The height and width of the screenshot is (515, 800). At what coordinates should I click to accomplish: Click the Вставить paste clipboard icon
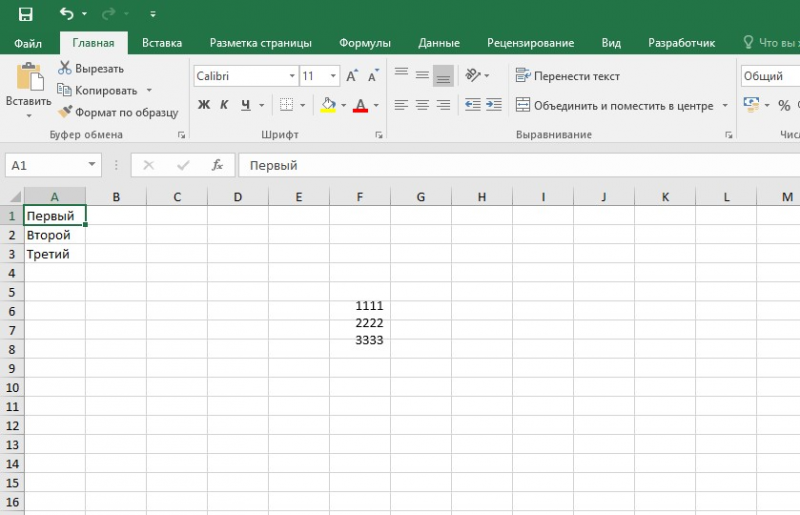pos(29,77)
